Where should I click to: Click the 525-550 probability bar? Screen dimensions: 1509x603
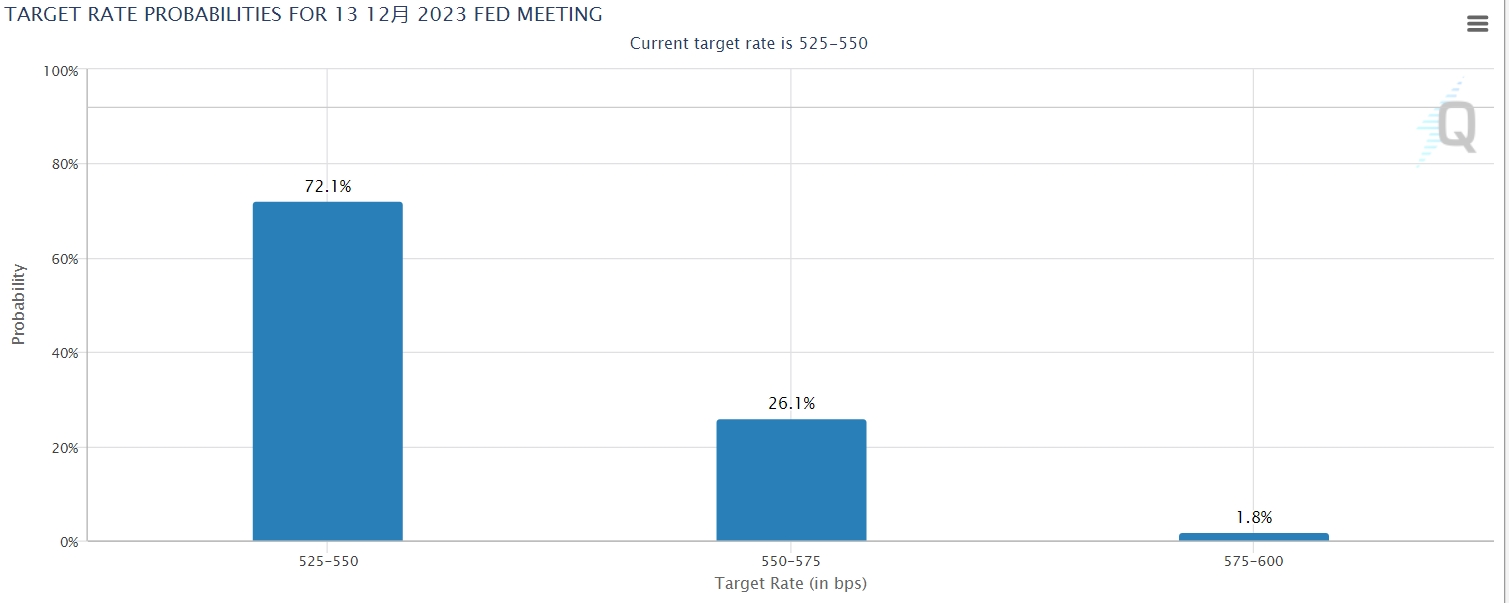click(x=327, y=371)
